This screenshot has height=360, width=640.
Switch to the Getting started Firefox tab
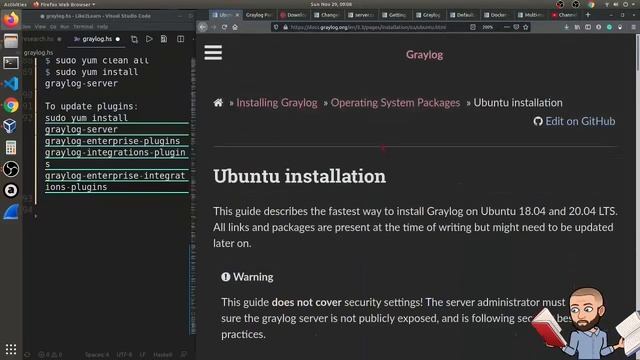point(394,15)
